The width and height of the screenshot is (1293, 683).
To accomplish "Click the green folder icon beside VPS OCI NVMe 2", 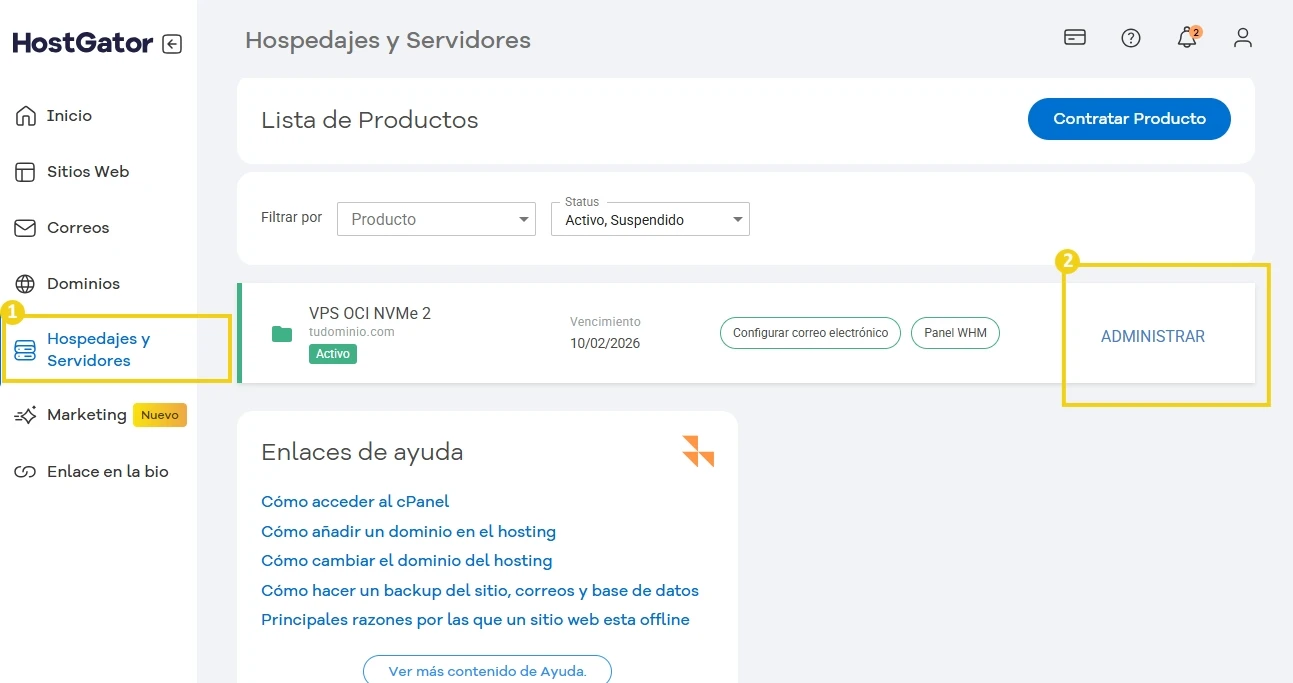I will pyautogui.click(x=281, y=333).
